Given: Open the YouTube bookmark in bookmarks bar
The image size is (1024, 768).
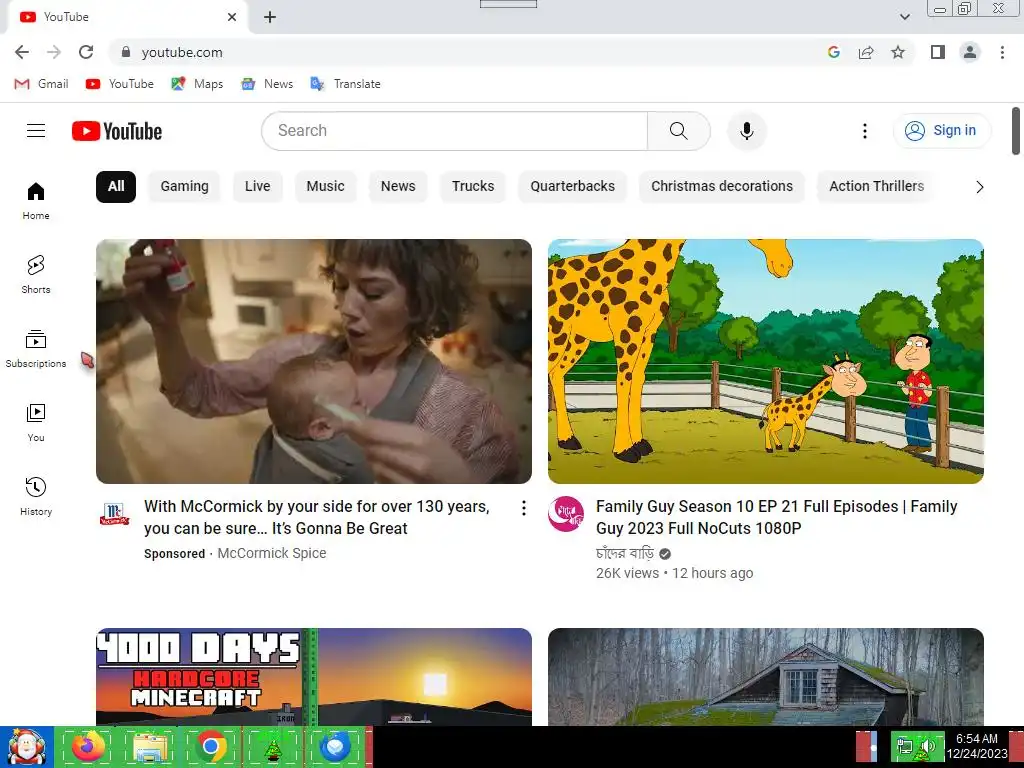Looking at the screenshot, I should (120, 84).
